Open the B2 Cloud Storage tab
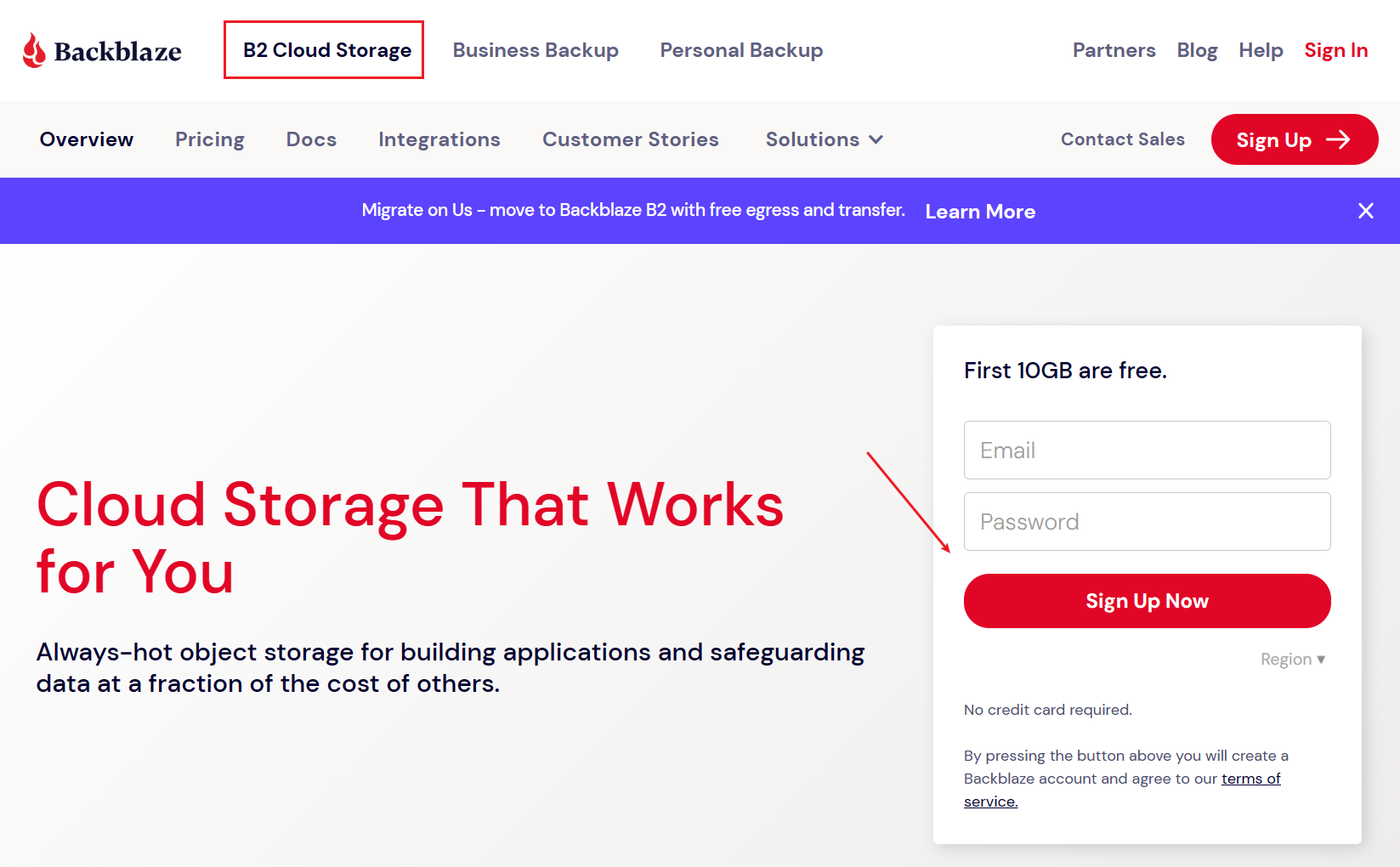Viewport: 1400px width, 867px height. click(x=326, y=50)
